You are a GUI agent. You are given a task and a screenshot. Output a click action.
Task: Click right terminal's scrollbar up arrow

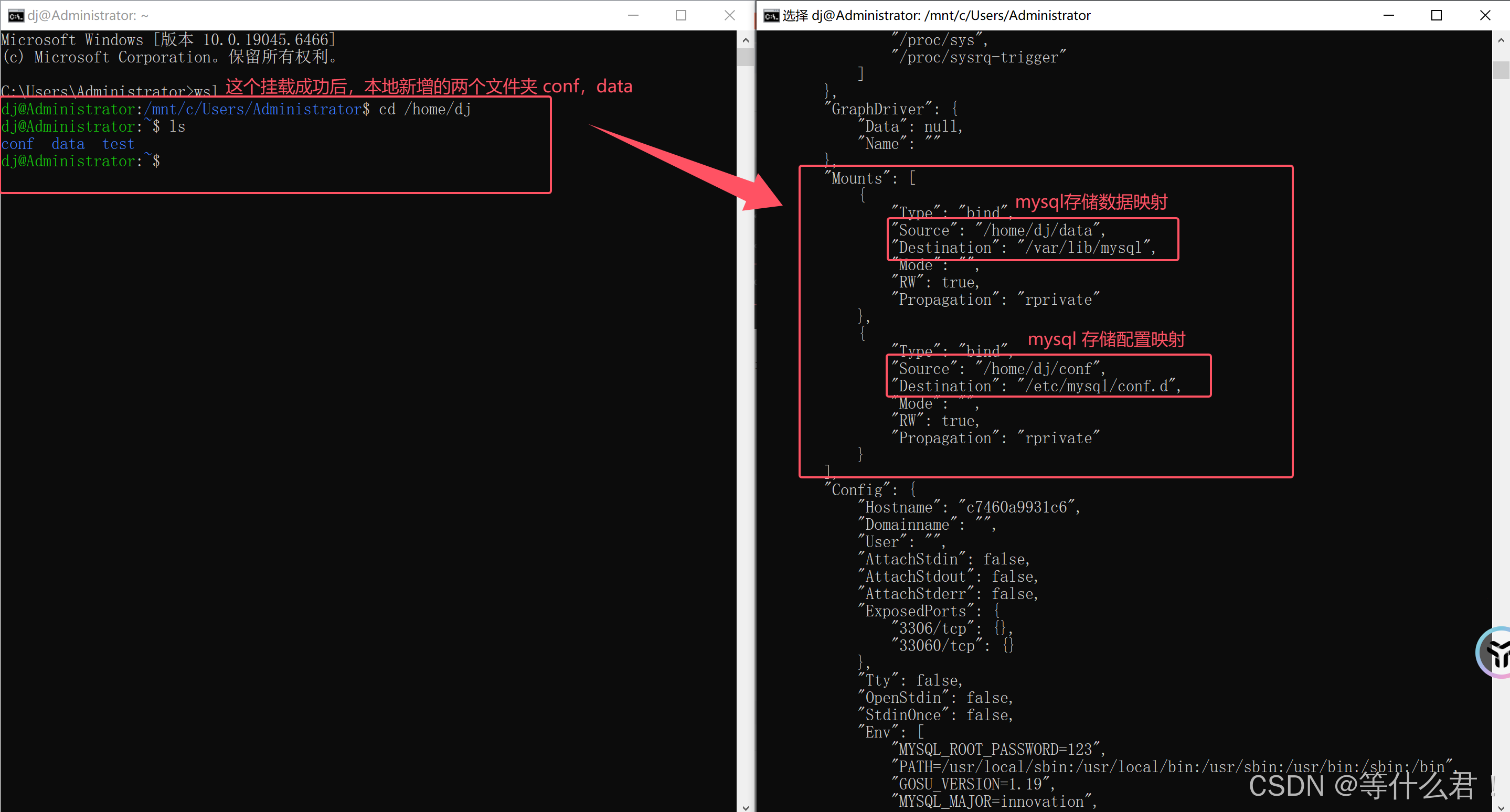pos(1501,40)
